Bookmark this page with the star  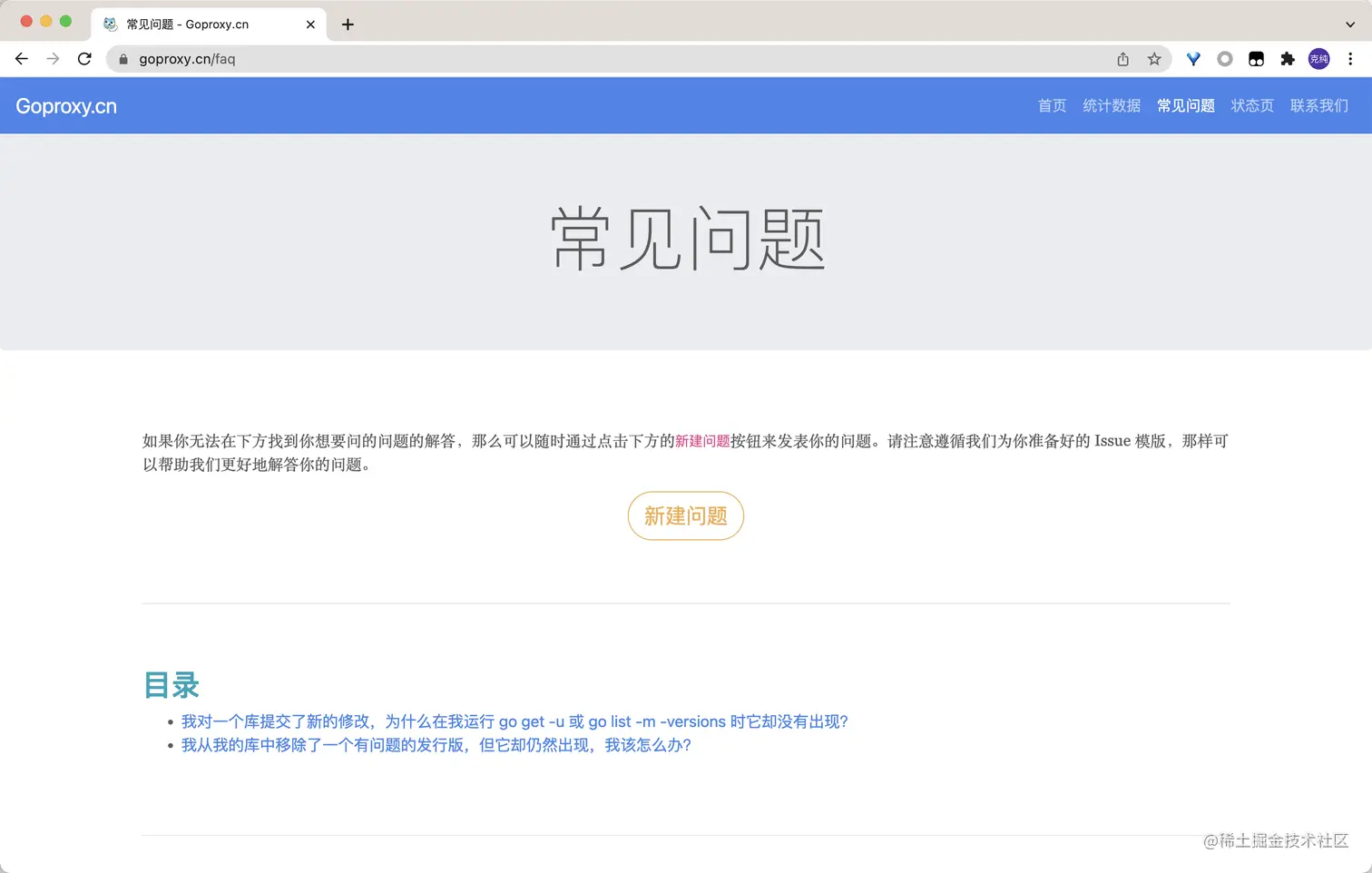click(1154, 59)
